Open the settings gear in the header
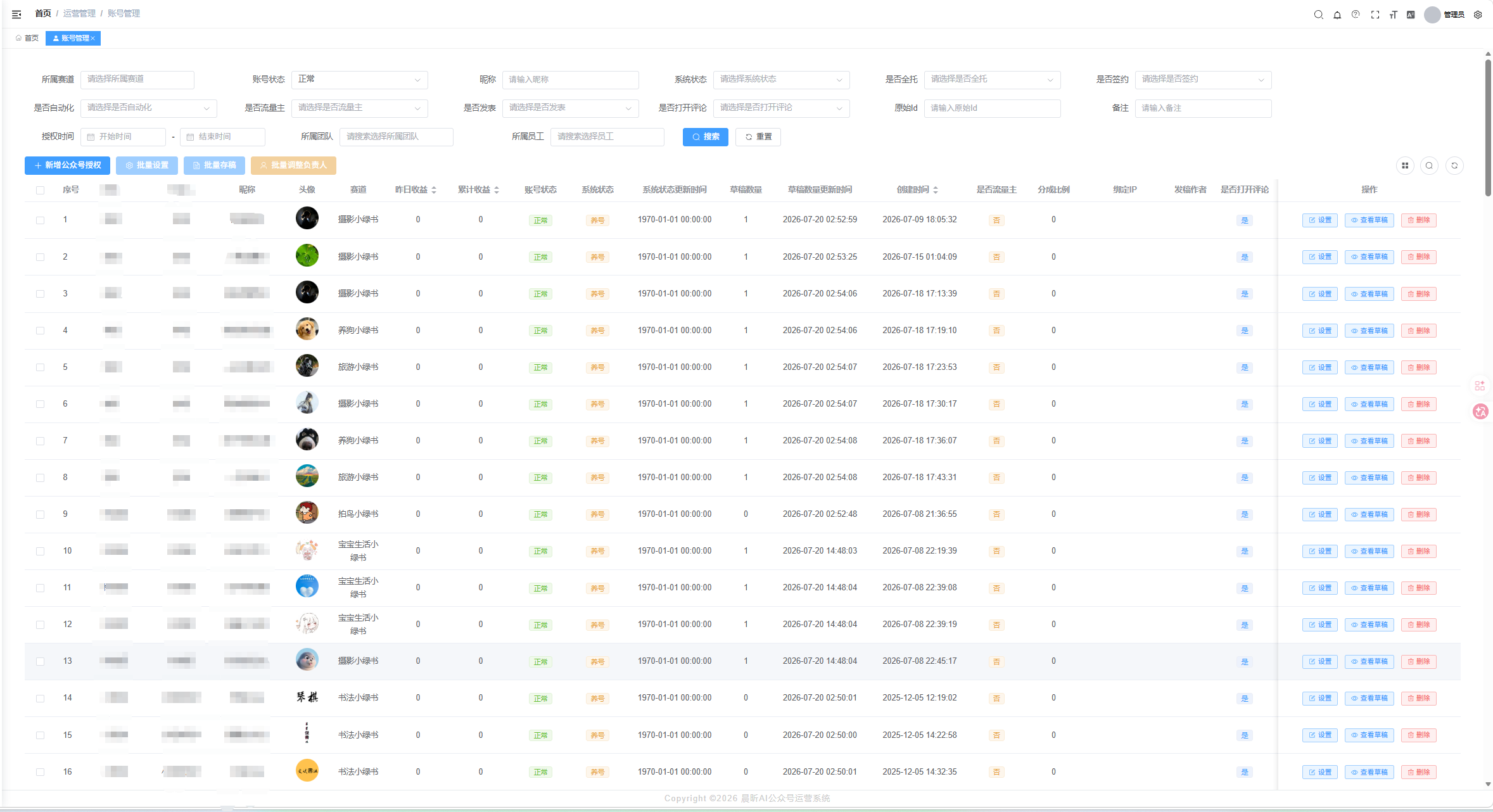The height and width of the screenshot is (812, 1493). point(1478,15)
